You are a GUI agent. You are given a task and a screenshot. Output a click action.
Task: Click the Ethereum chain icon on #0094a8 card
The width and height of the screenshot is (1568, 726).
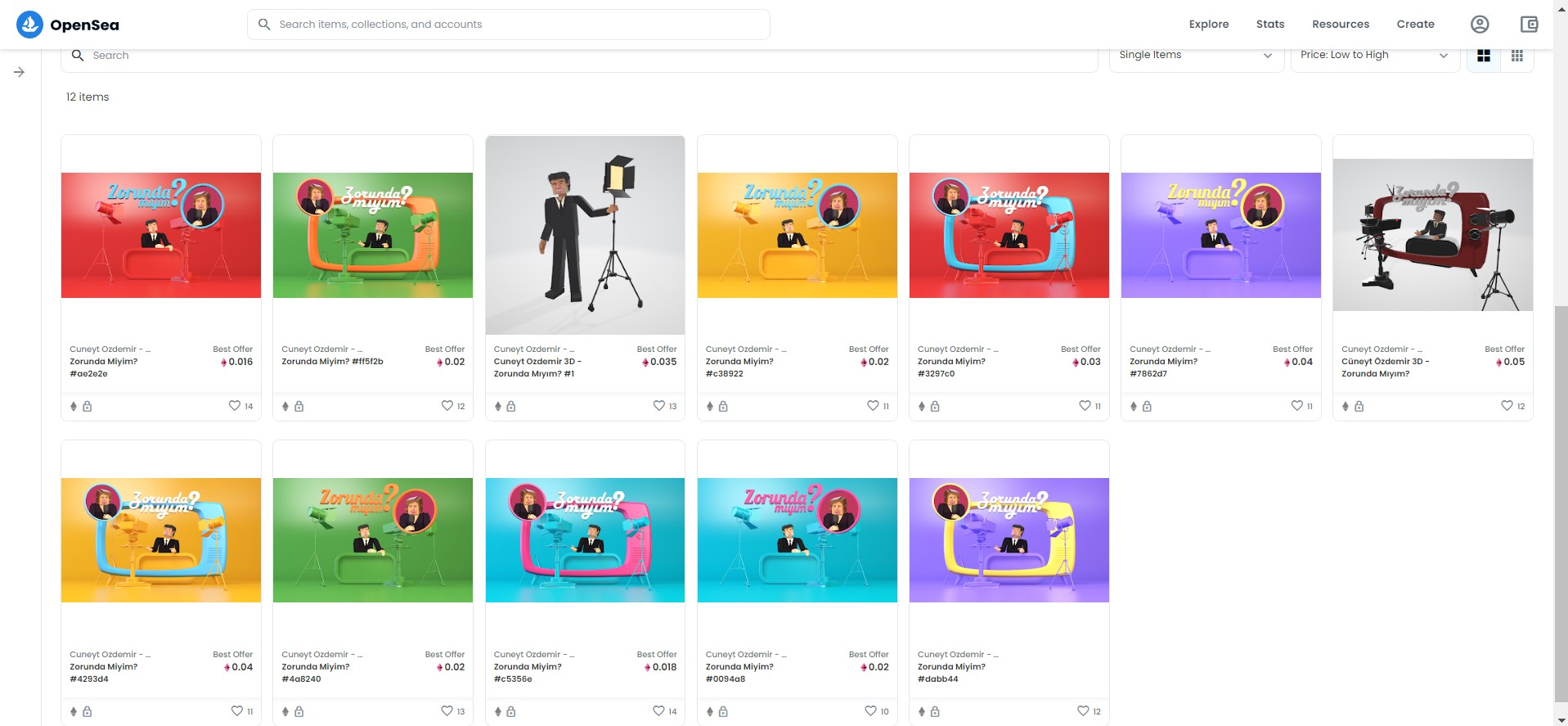tap(710, 712)
